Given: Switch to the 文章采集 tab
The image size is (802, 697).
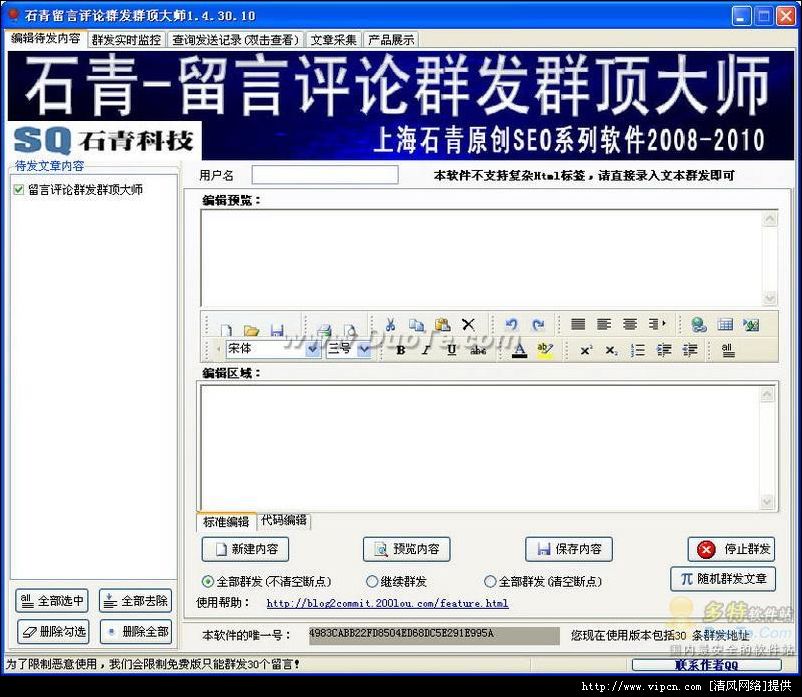Looking at the screenshot, I should (334, 40).
